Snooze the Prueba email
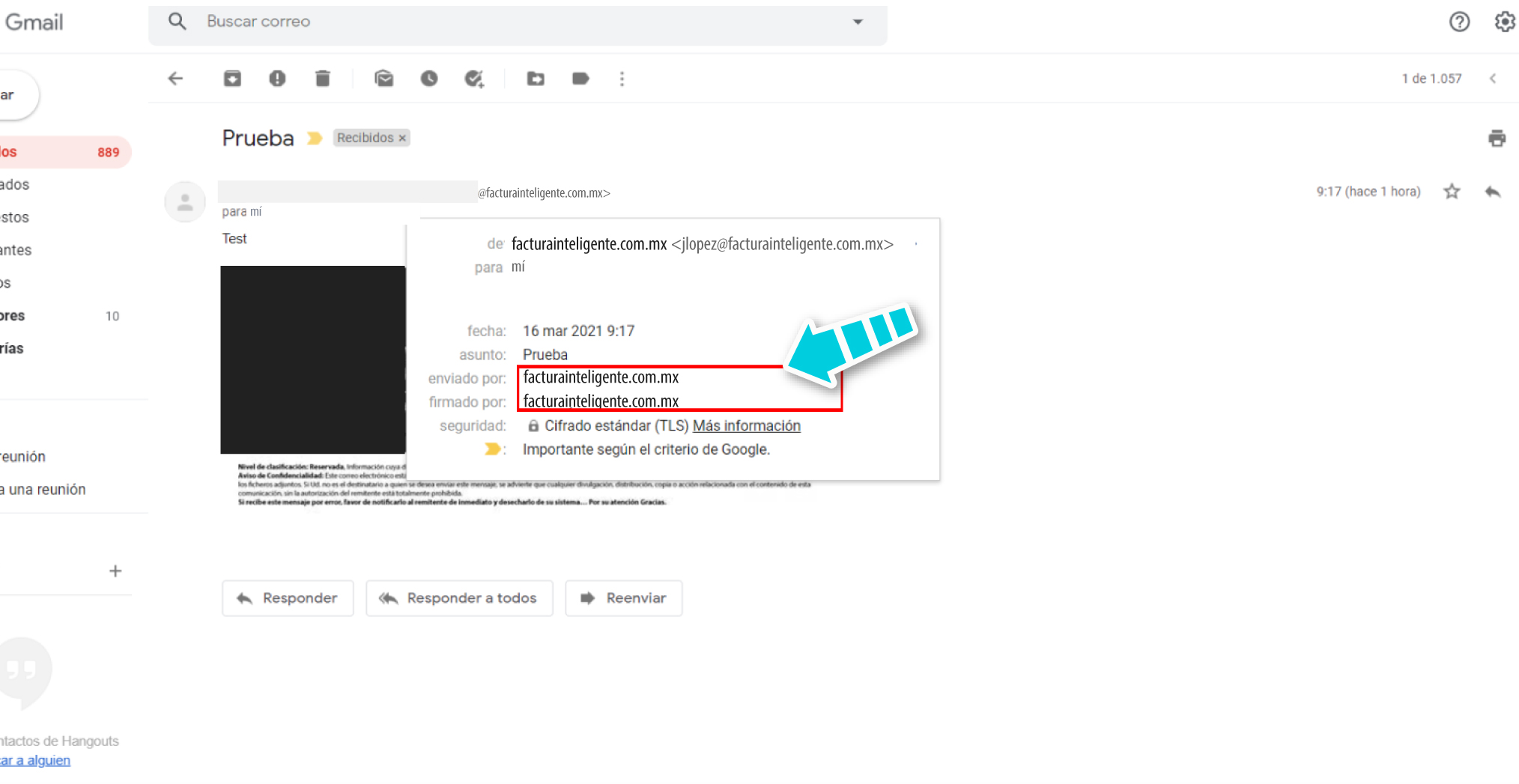 [429, 78]
